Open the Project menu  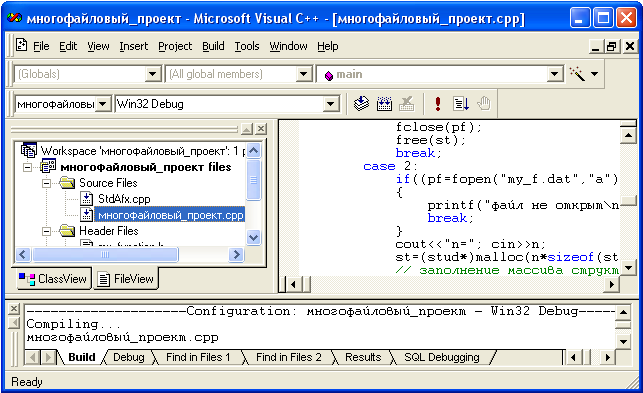click(175, 46)
